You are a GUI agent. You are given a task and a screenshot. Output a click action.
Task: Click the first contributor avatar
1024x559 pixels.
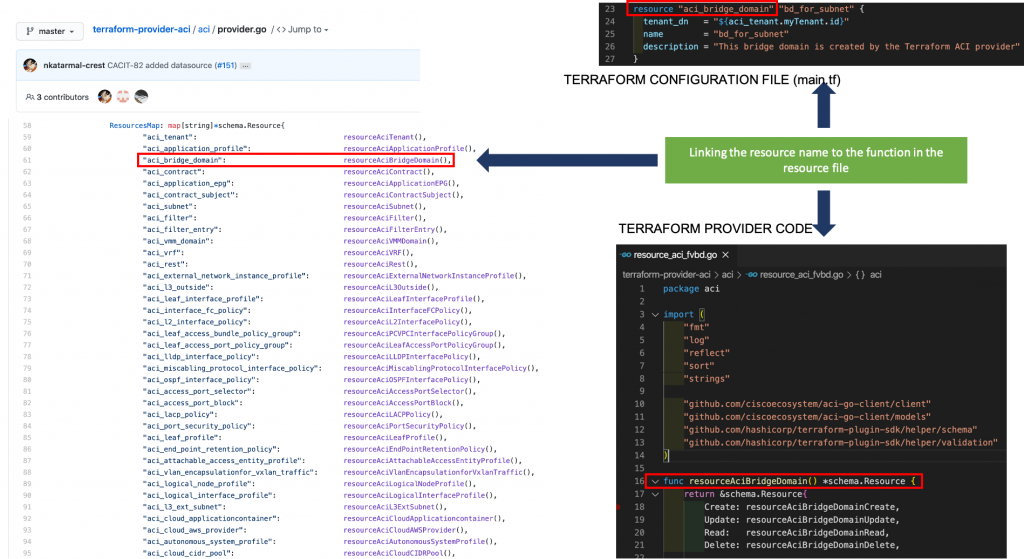(x=104, y=97)
